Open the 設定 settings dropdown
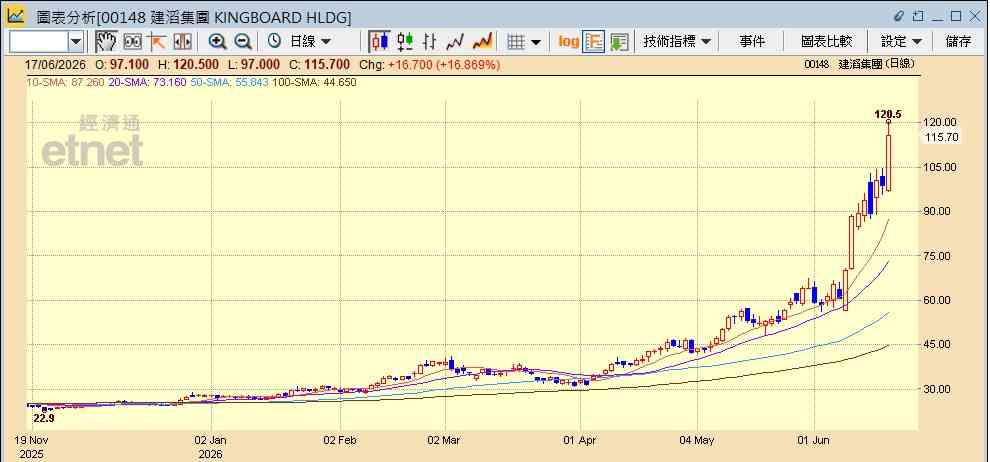Viewport: 990px width, 462px height. [901, 42]
